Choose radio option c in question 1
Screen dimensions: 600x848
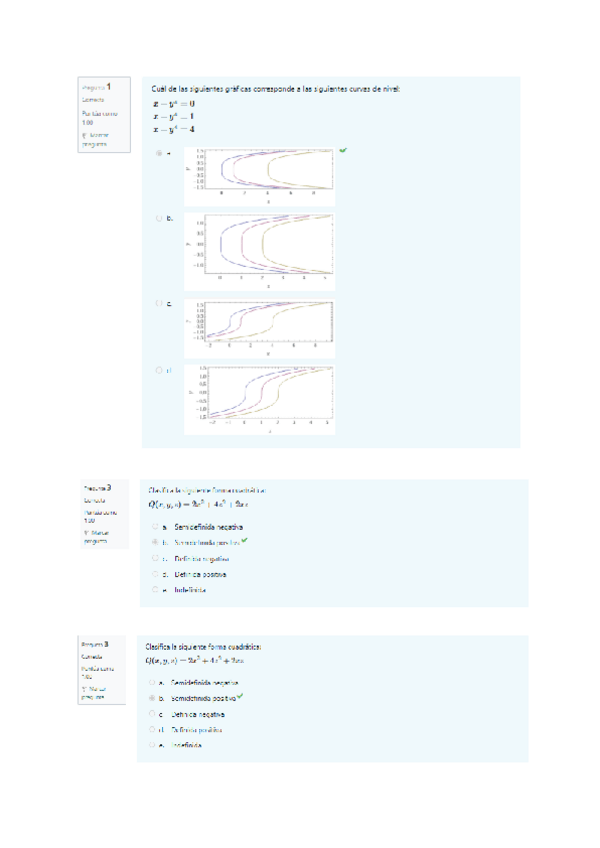(x=158, y=302)
